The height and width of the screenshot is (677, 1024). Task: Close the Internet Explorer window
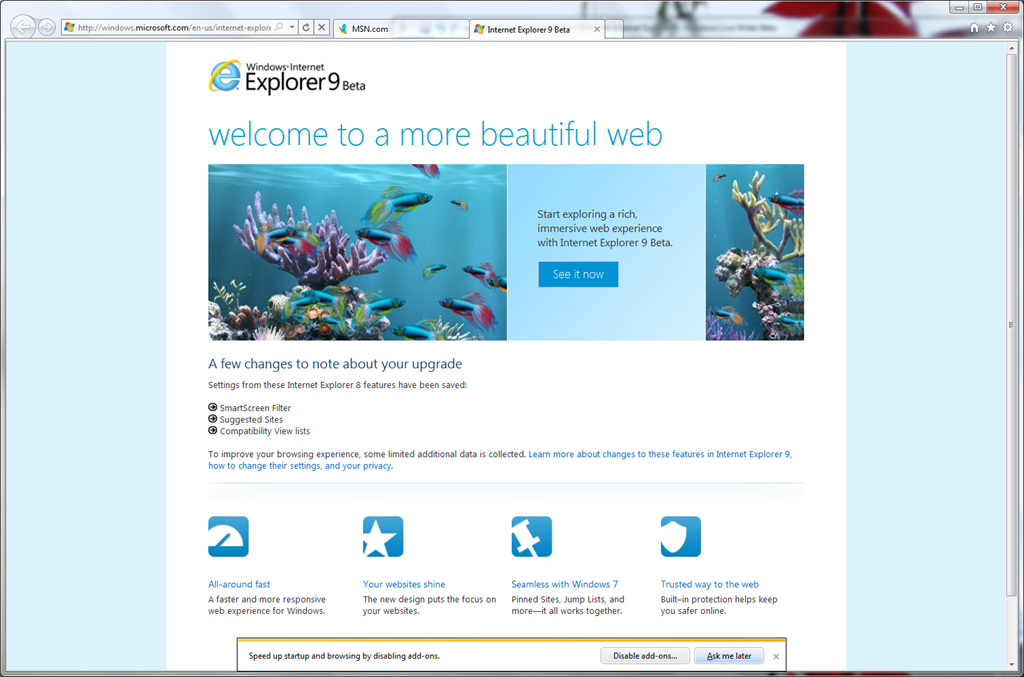tap(1004, 7)
